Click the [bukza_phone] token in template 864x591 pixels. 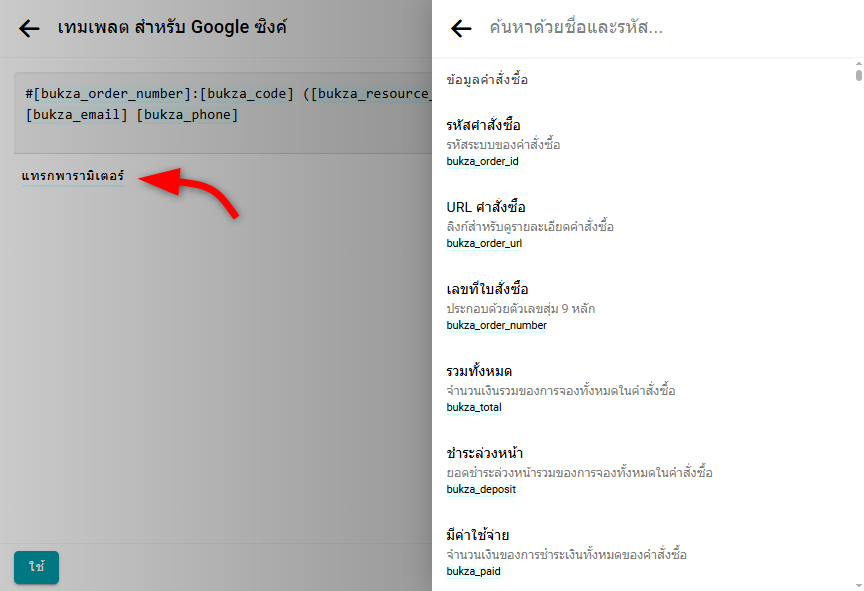tap(188, 115)
